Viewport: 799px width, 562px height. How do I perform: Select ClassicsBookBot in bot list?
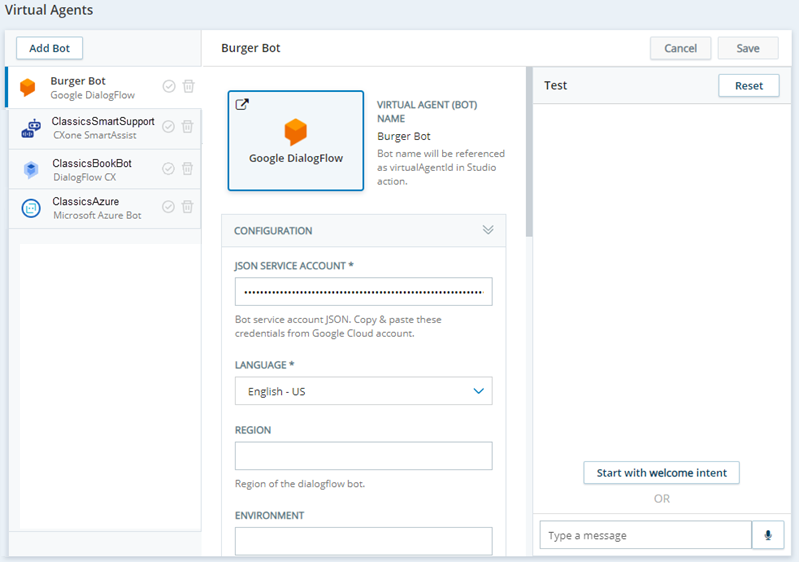click(104, 169)
